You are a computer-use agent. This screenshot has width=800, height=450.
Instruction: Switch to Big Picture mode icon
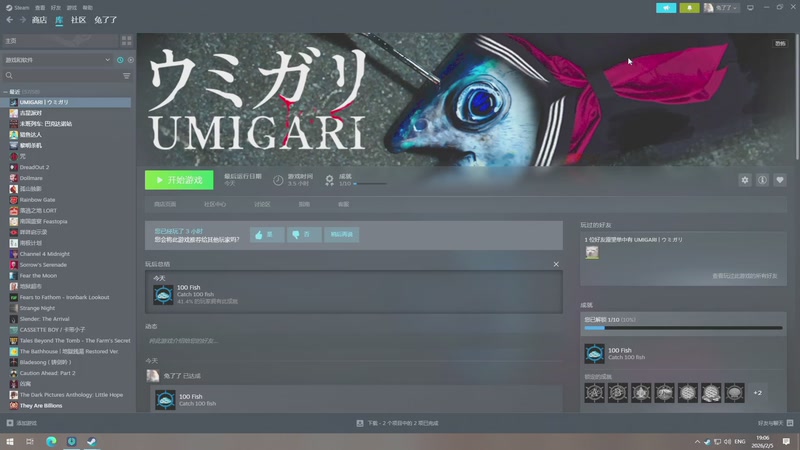click(x=750, y=8)
